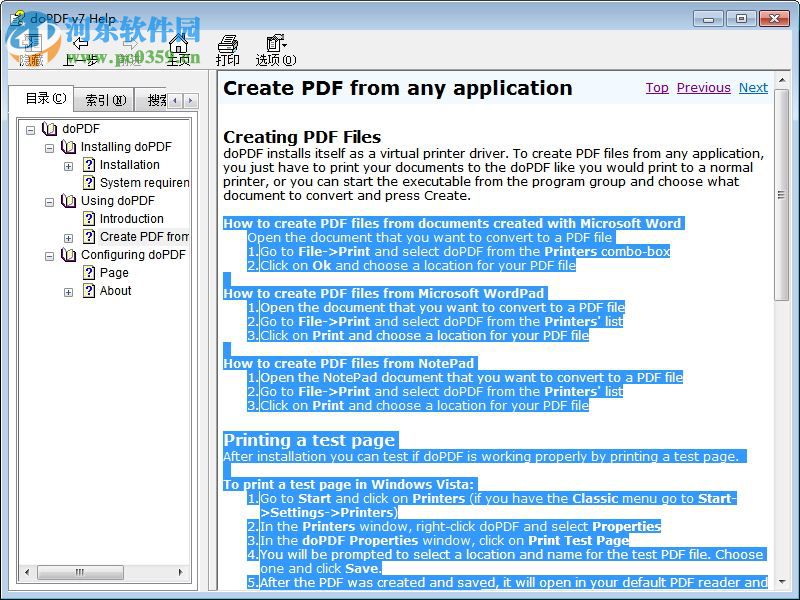Click the Home (主页) house icon
The width and height of the screenshot is (800, 600).
(x=178, y=45)
